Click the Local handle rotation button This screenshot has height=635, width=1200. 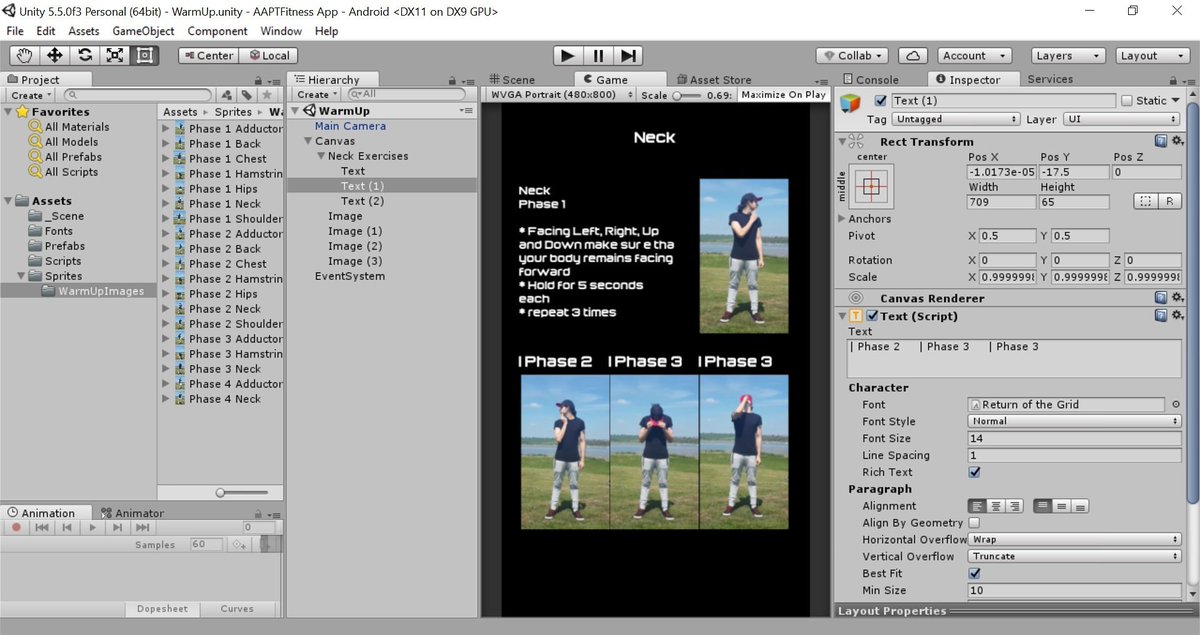[x=269, y=56]
